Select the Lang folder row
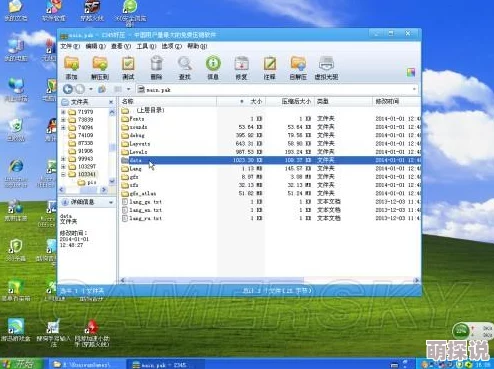494x369 pixels. point(270,169)
